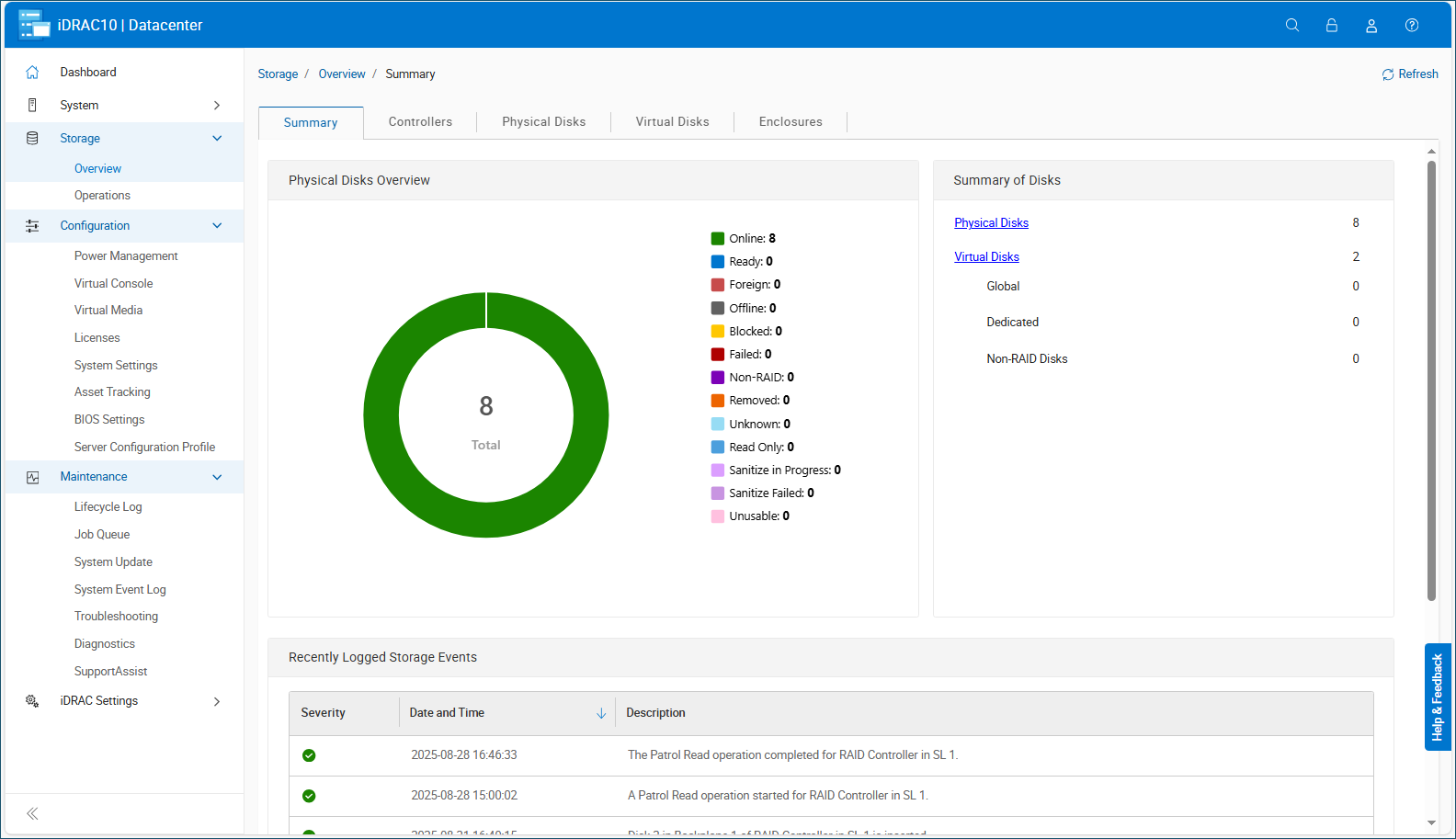Collapse the Storage section chevron

coord(217,139)
